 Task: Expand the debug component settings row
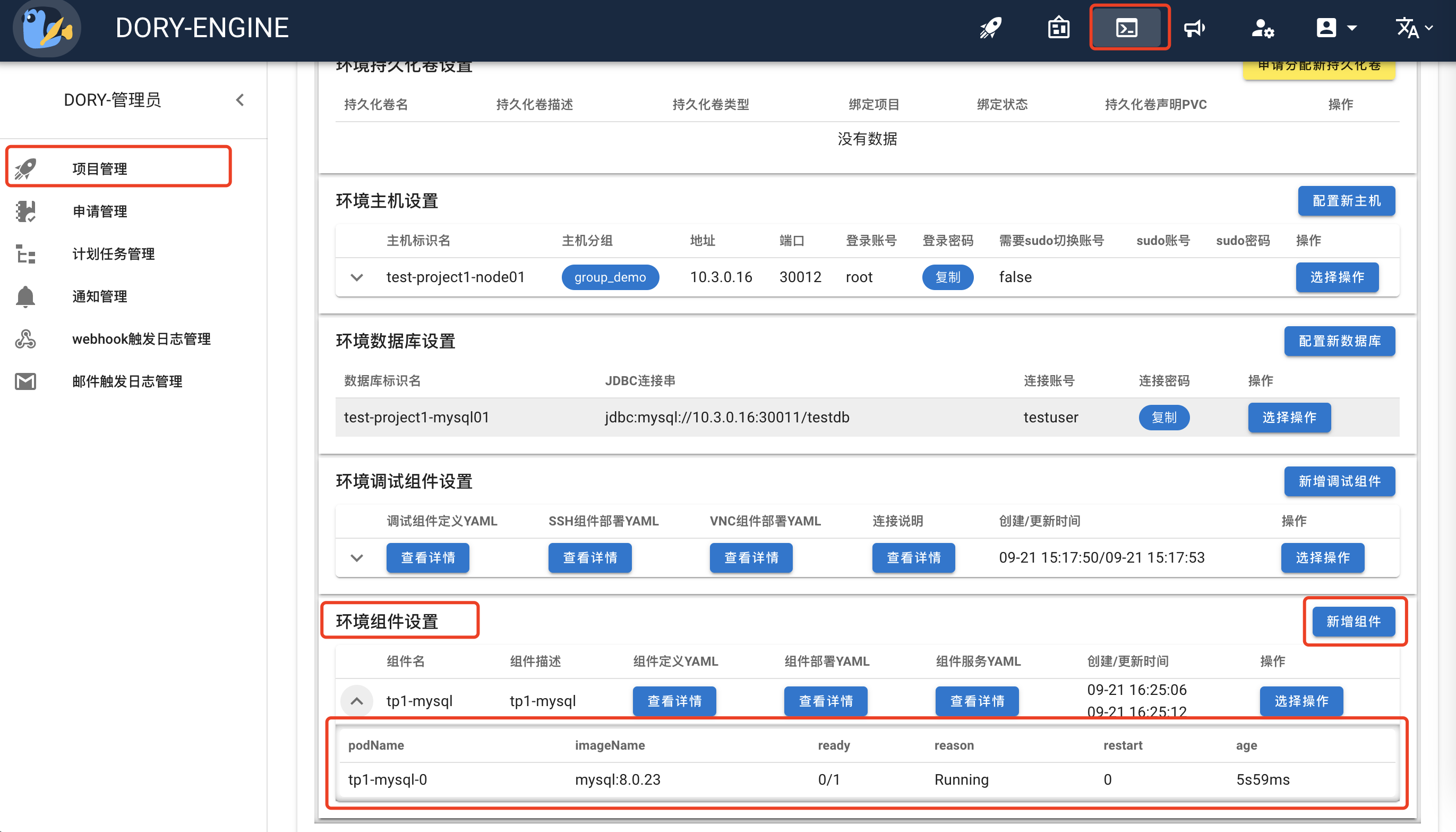pyautogui.click(x=356, y=558)
